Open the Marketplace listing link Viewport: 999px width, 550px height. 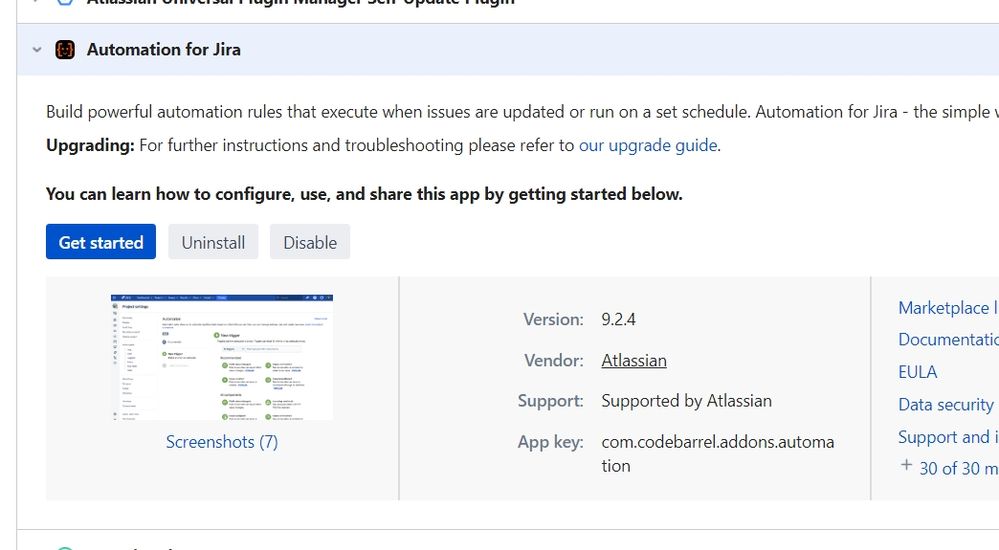coord(948,308)
